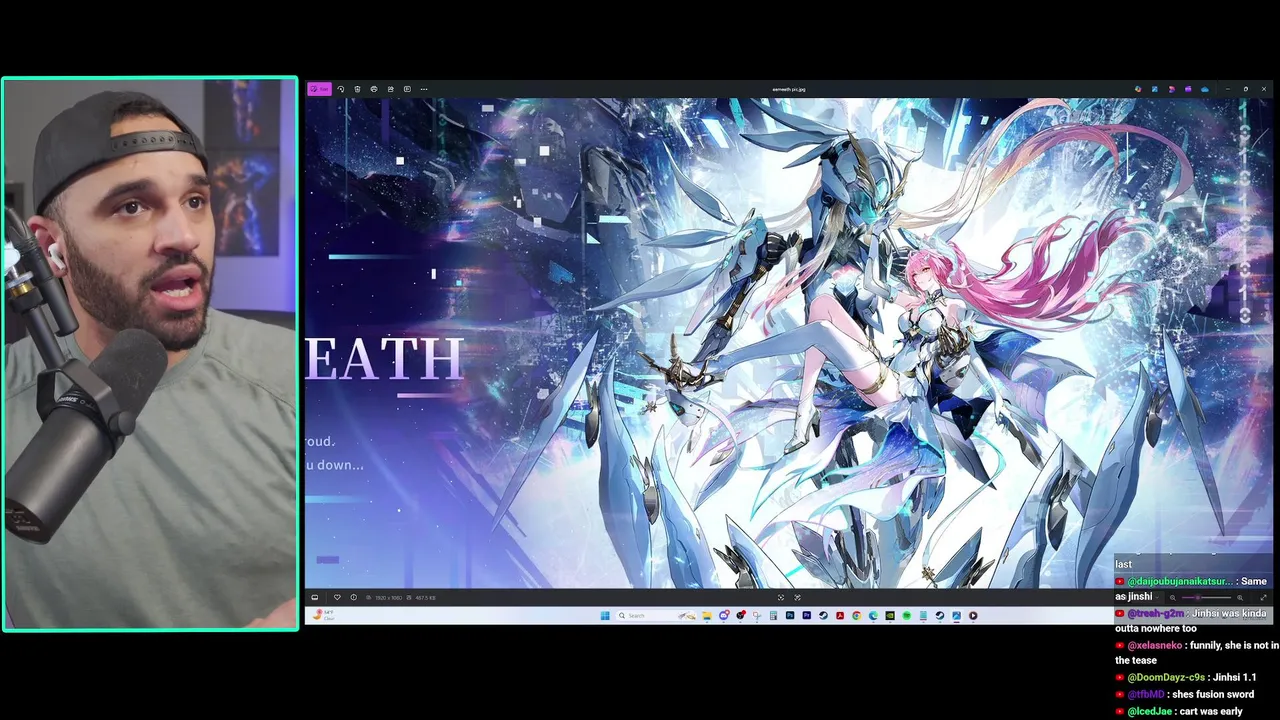1280x720 pixels.
Task: Open the Edit image button in Photos
Action: coord(319,89)
